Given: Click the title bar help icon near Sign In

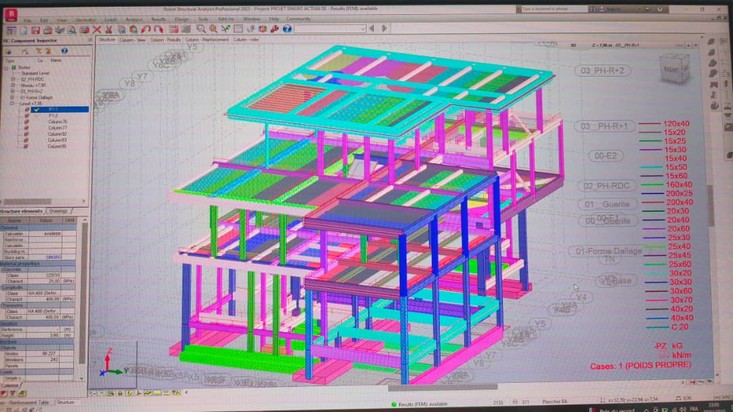Looking at the screenshot, I should click(x=660, y=9).
